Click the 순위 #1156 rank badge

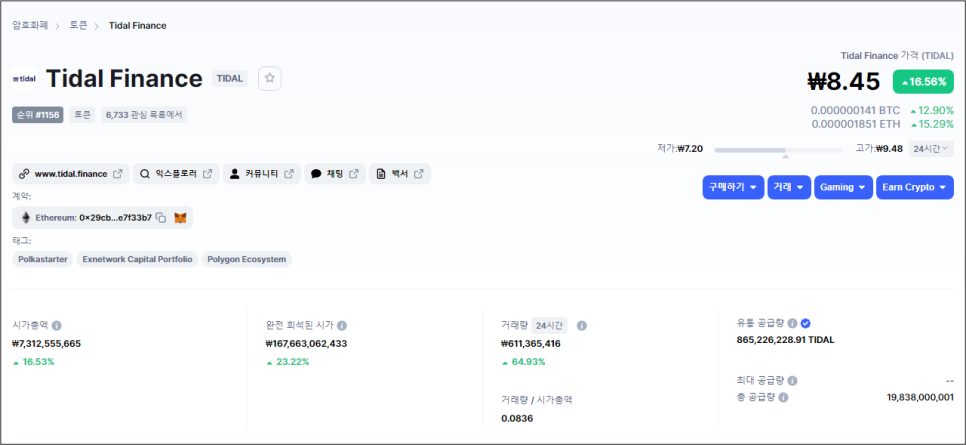tap(38, 115)
